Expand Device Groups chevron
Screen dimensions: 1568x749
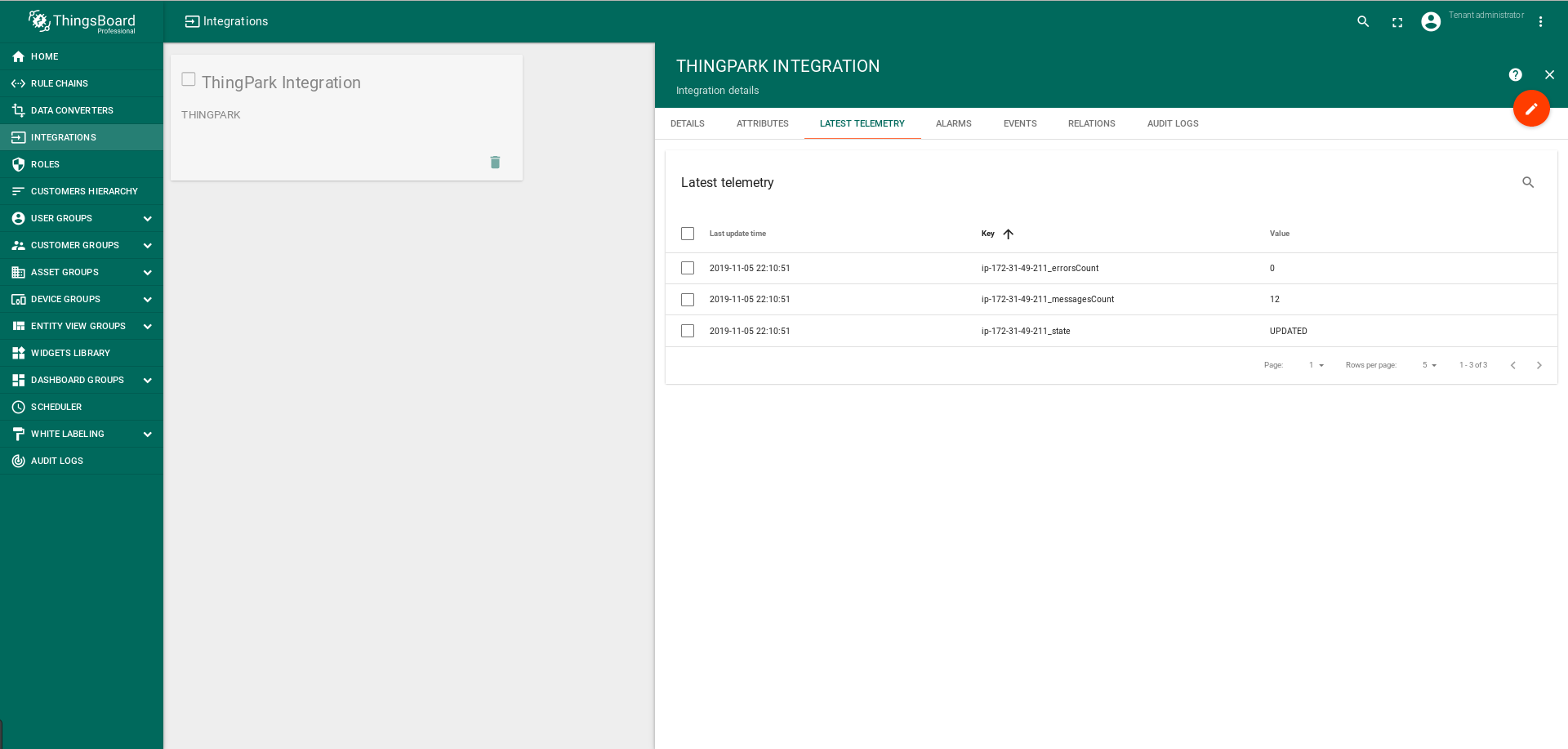[148, 299]
